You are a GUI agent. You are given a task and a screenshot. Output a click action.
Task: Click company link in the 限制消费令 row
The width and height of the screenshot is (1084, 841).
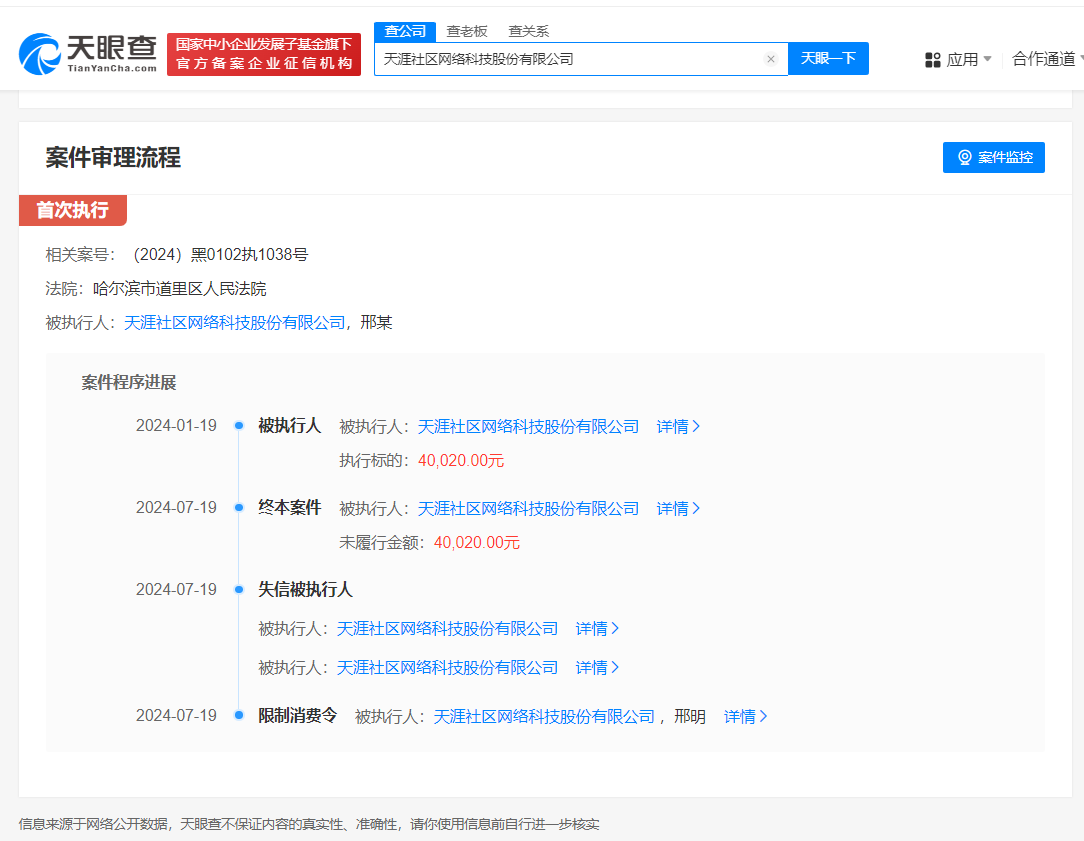click(543, 716)
